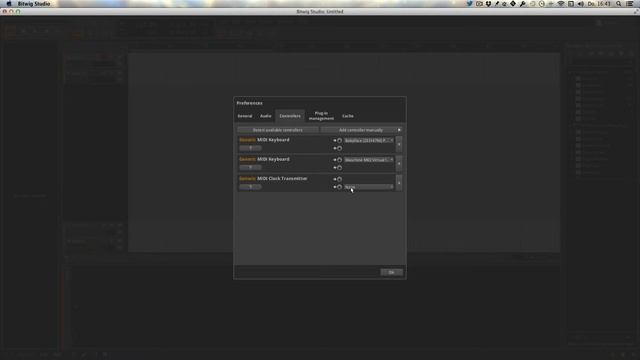Click the Dropbox menu bar icon
This screenshot has height=360, width=640.
tap(488, 4)
